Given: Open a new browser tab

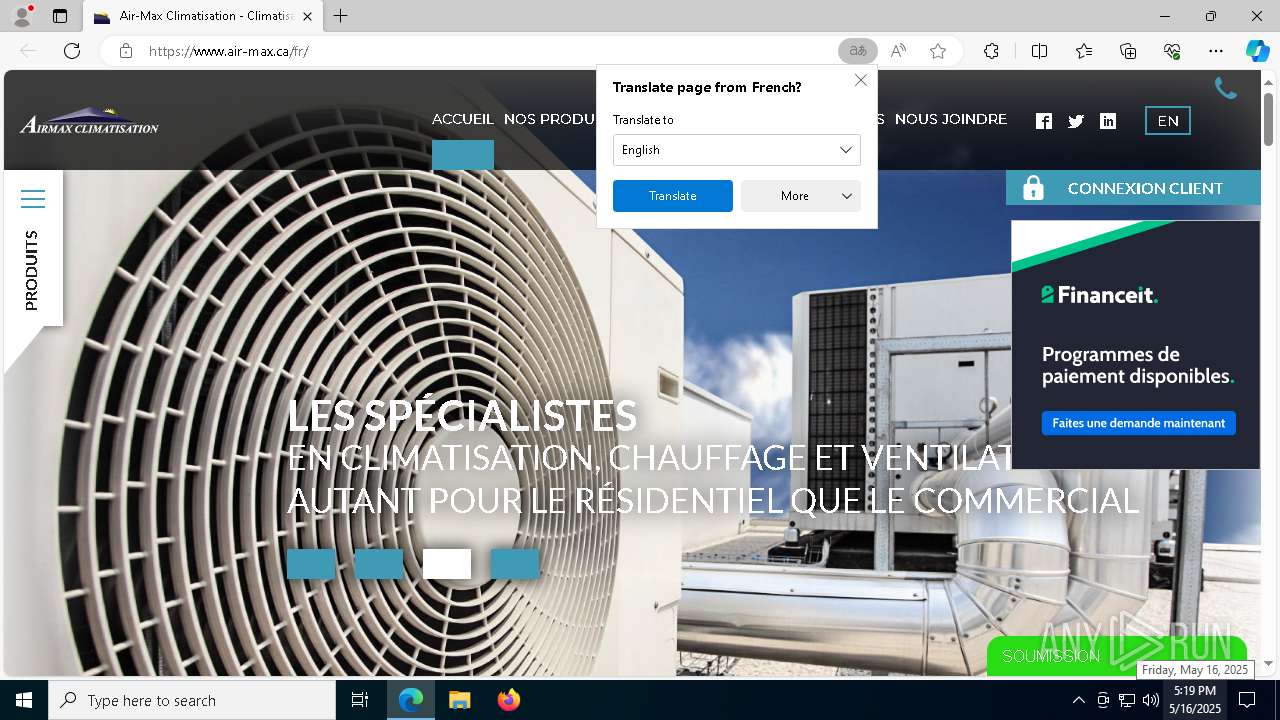Looking at the screenshot, I should (341, 16).
